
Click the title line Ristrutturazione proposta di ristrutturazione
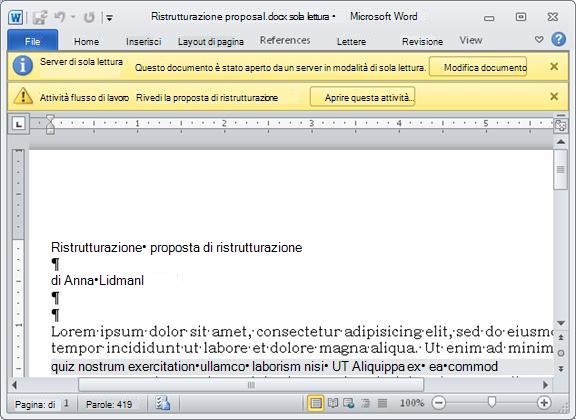tap(177, 247)
